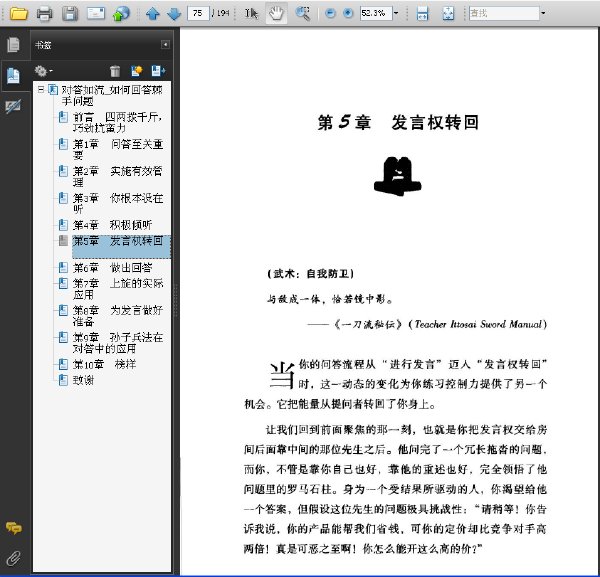
Task: Open file with the folder icon
Action: 19,13
